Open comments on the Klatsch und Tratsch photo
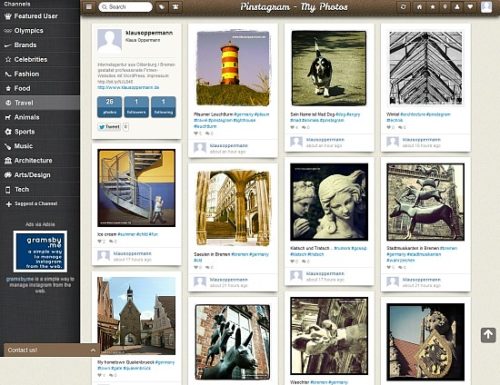This screenshot has height=385, width=500. [x=304, y=261]
